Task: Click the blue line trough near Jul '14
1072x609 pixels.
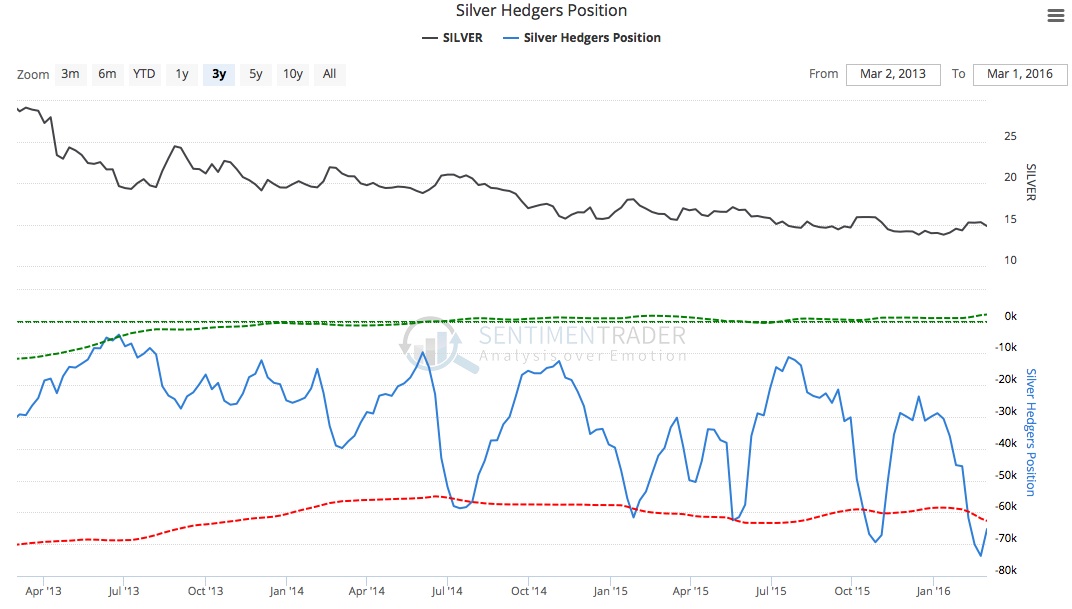Action: coord(460,508)
